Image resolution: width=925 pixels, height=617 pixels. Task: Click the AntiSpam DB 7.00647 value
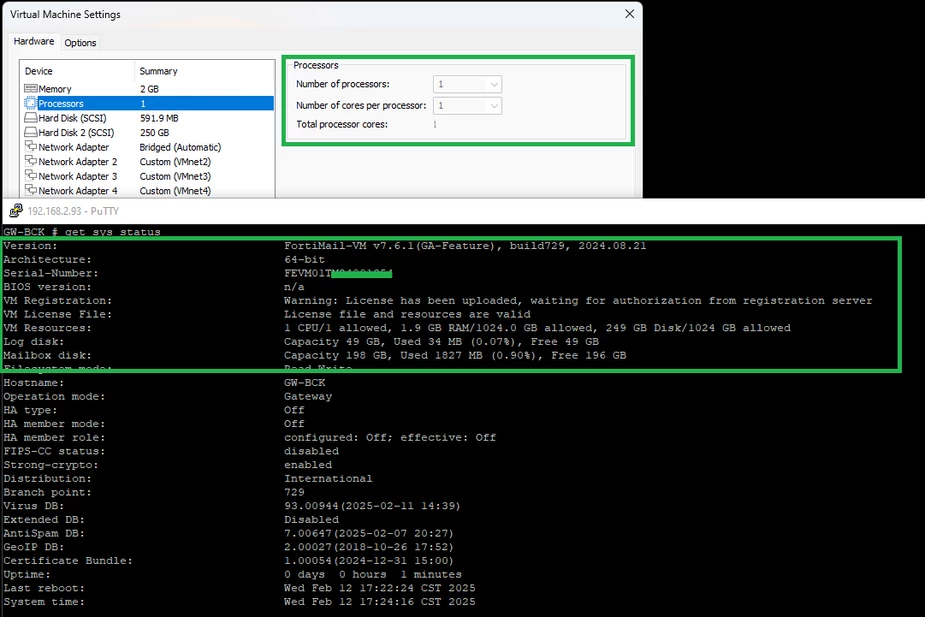[369, 533]
